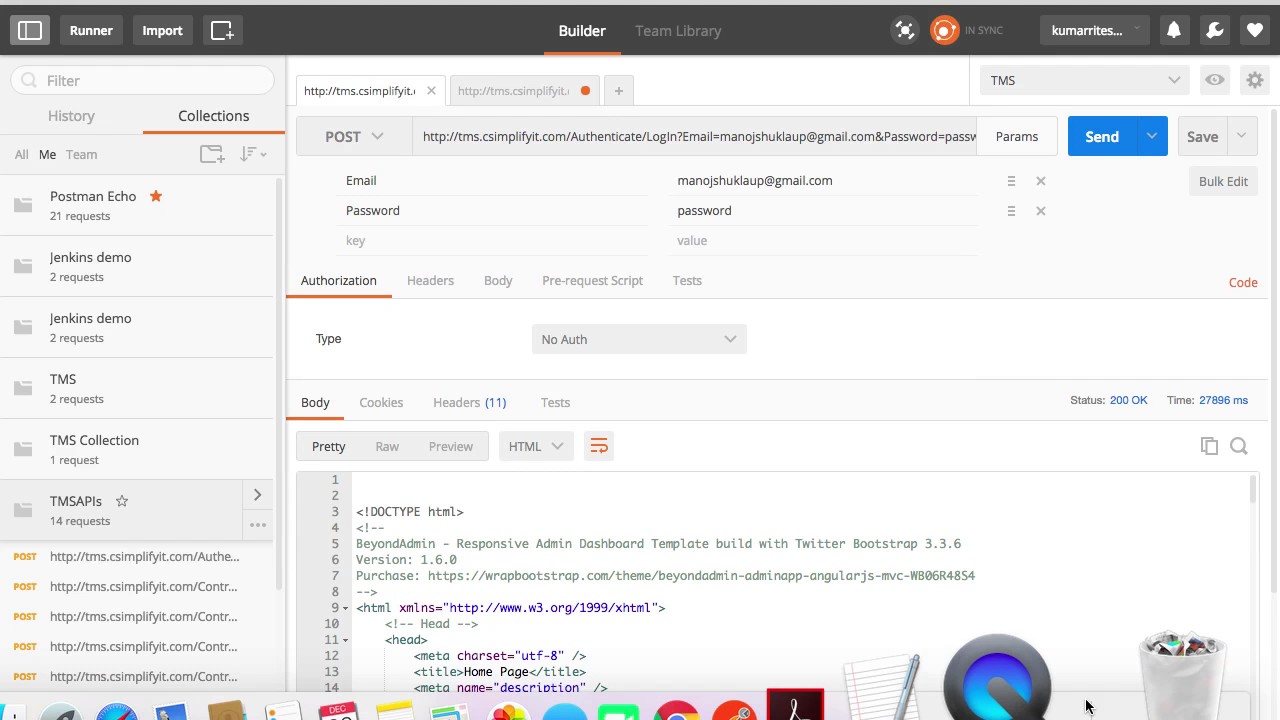
Task: Click the blue Send button
Action: tap(1102, 136)
